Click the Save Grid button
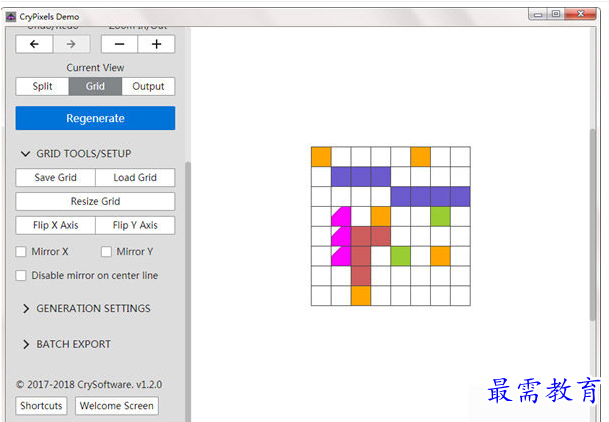Screen dimensions: 609x422 (x=56, y=177)
